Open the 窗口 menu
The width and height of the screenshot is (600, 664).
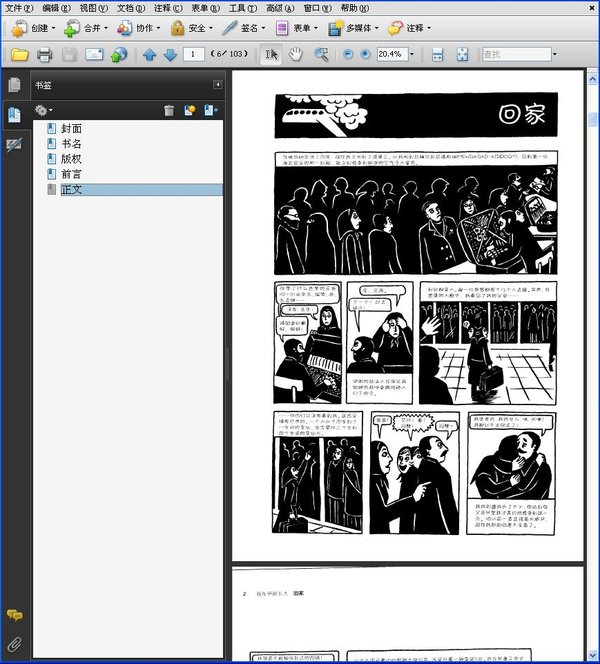(317, 8)
